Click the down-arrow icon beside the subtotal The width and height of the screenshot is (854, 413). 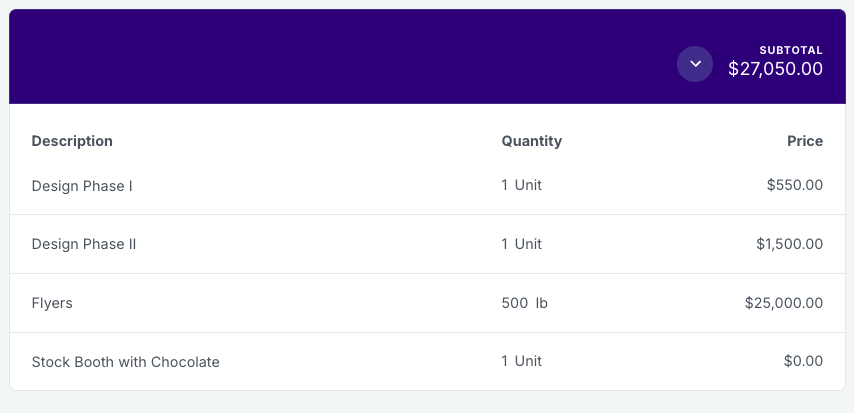click(695, 64)
